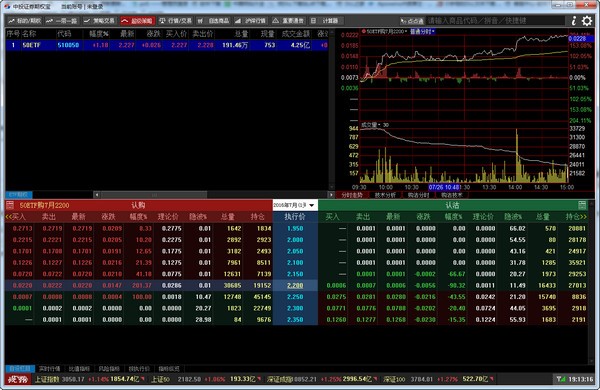Expand the 普通分时 chart type dropdown
The image size is (600, 390).
(423, 31)
